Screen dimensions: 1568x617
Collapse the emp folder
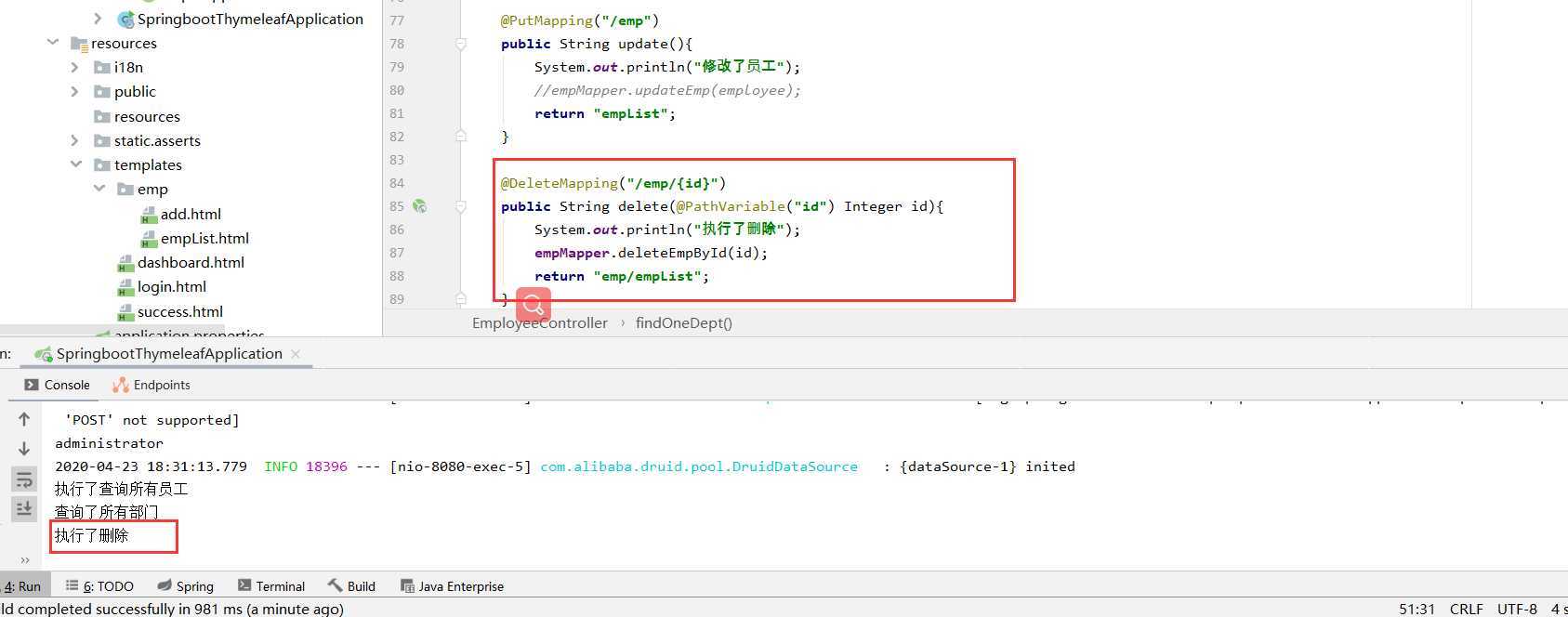tap(99, 189)
